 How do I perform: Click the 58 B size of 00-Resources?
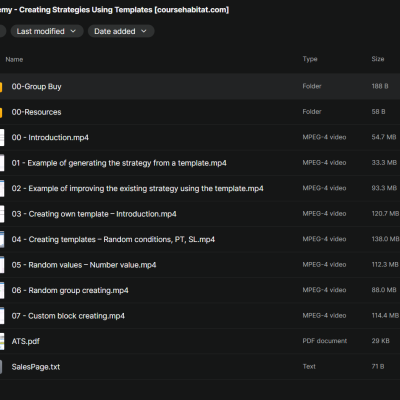click(378, 112)
